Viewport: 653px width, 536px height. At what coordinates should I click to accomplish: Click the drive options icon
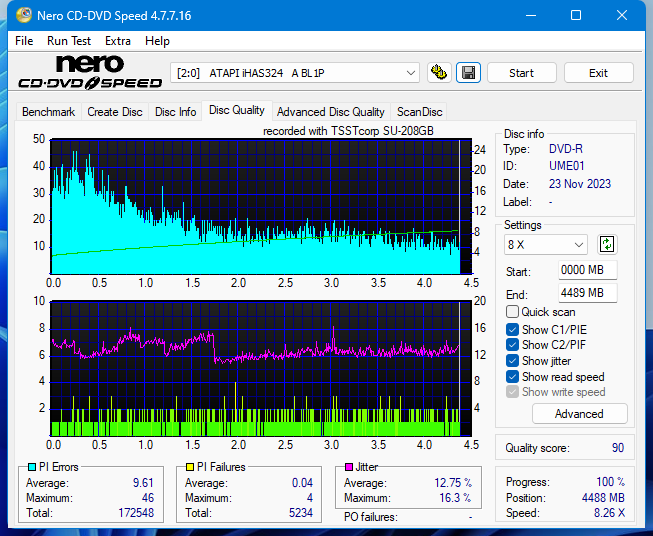pyautogui.click(x=439, y=73)
